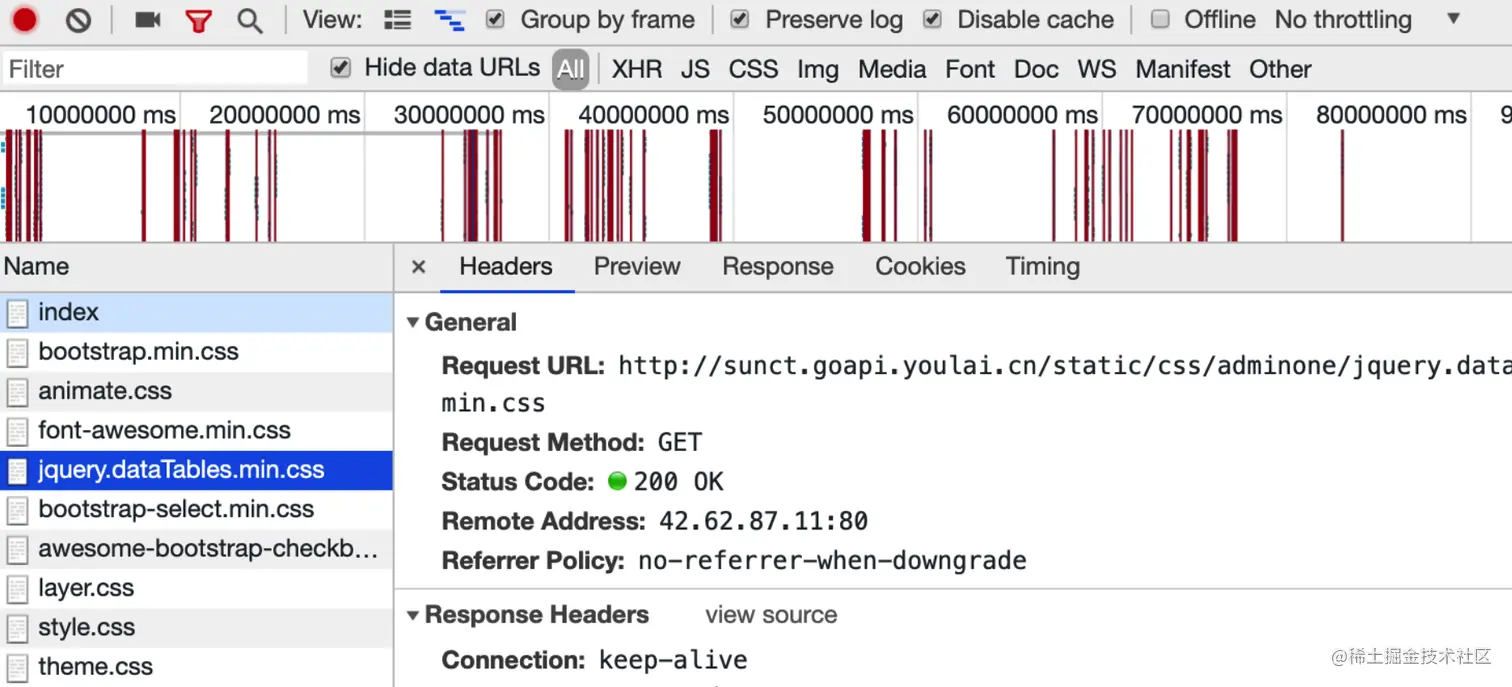This screenshot has width=1512, height=687.
Task: Filter requests by CSS
Action: click(x=753, y=69)
